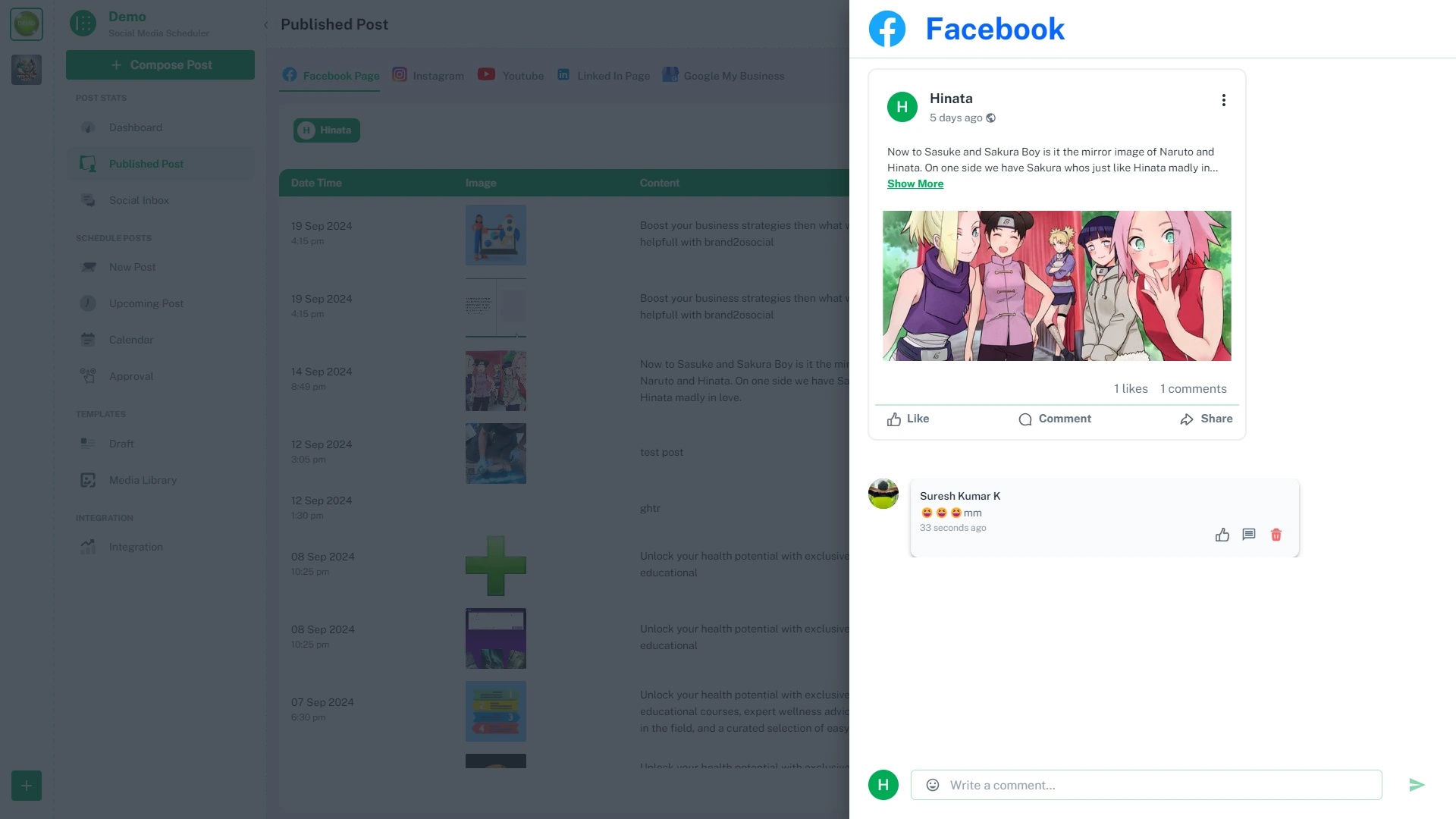The height and width of the screenshot is (819, 1456).
Task: Open the 12 Sep 2024 3:05 pm post thumbnail
Action: coord(496,453)
